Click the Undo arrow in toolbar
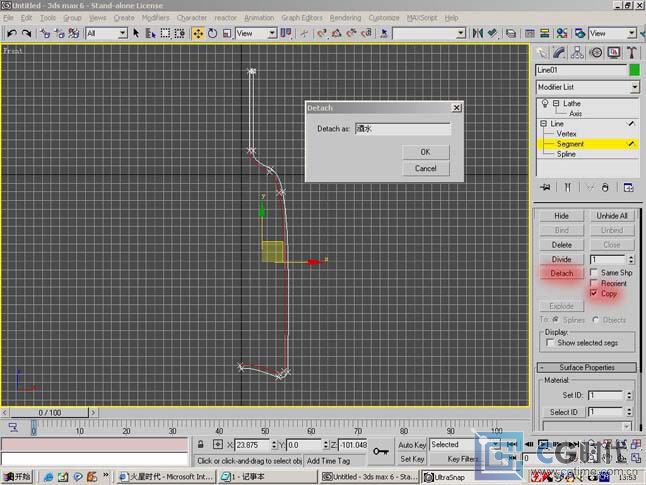646x485 pixels. tap(12, 33)
